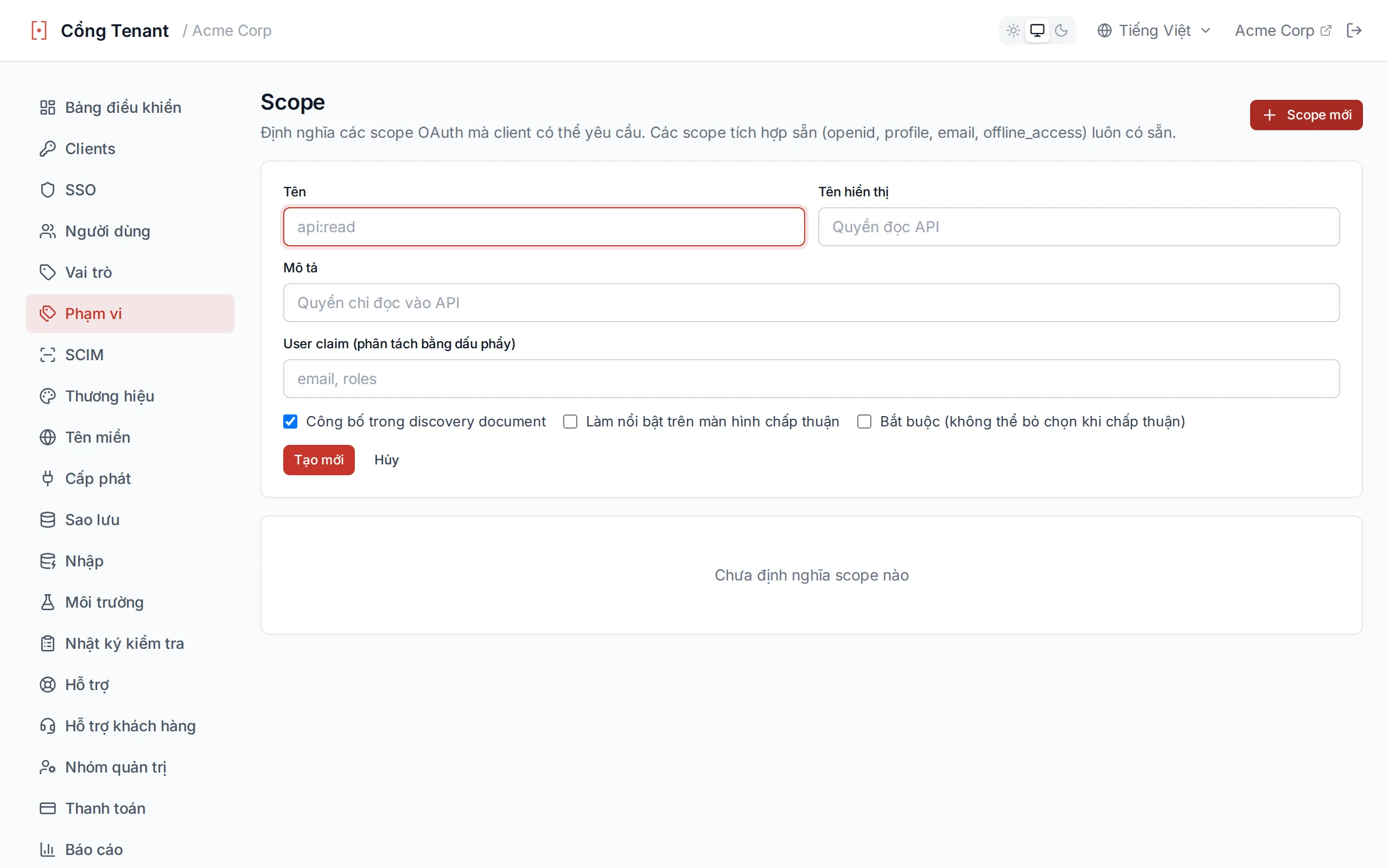Click the SSO shield icon
This screenshot has width=1389, height=868.
[x=48, y=190]
